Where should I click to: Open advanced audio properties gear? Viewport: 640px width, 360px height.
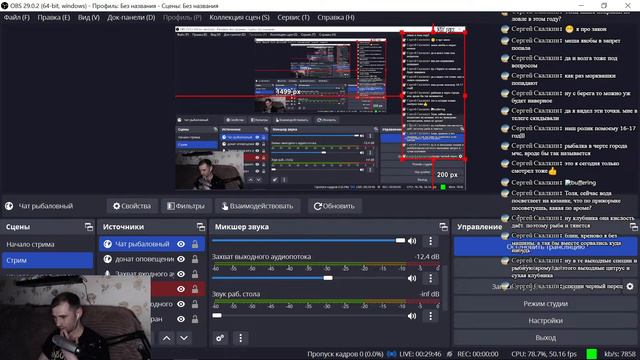pos(220,338)
